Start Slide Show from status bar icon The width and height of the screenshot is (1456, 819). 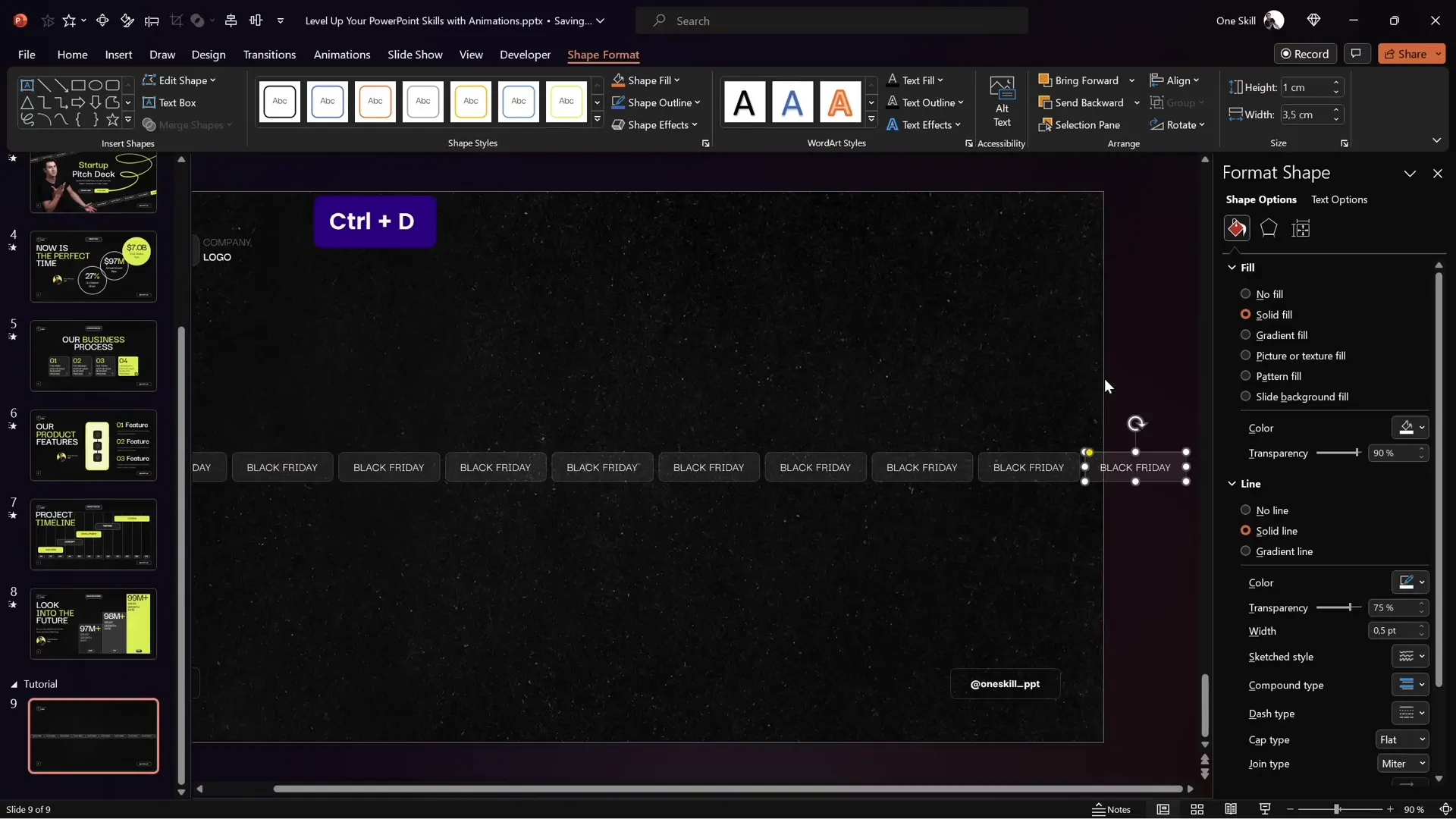click(x=1265, y=809)
